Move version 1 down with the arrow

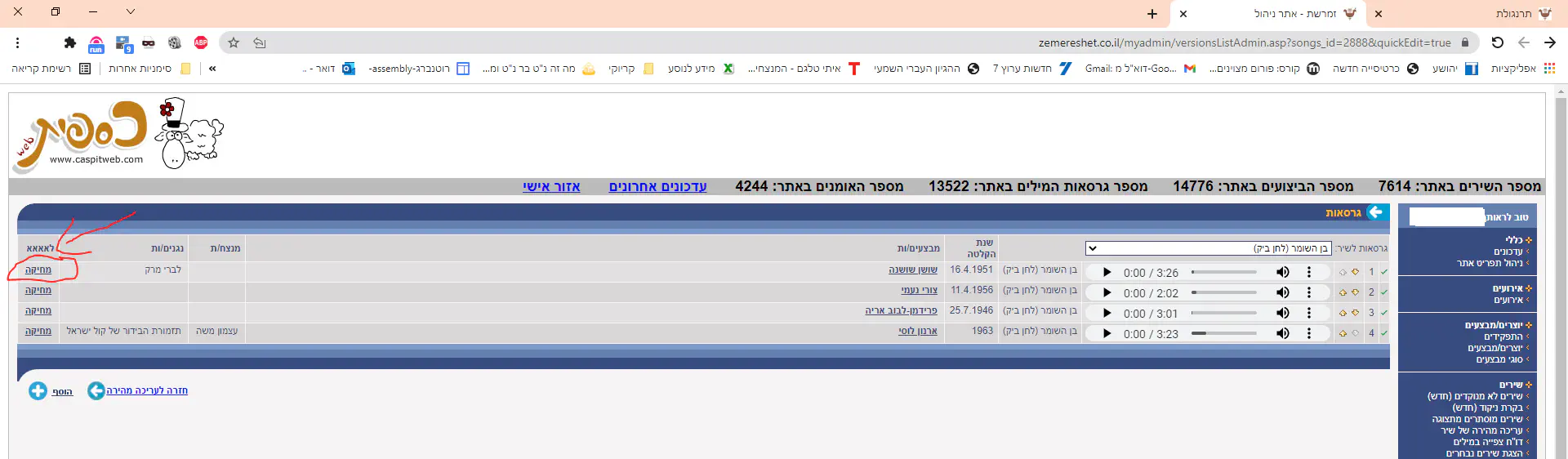tap(1355, 272)
